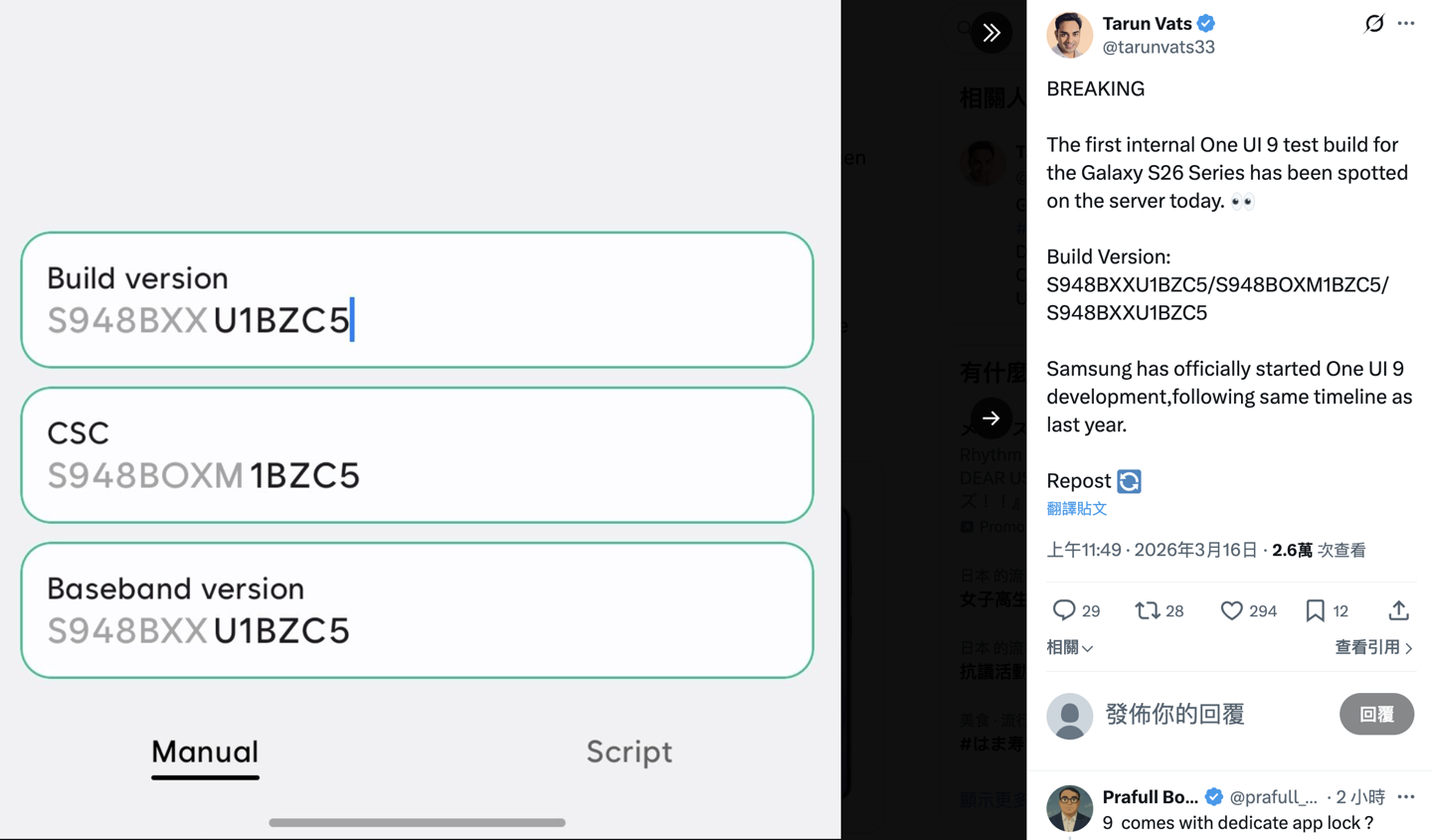The width and height of the screenshot is (1432, 840).
Task: Like the post with the heart icon
Action: click(1231, 610)
